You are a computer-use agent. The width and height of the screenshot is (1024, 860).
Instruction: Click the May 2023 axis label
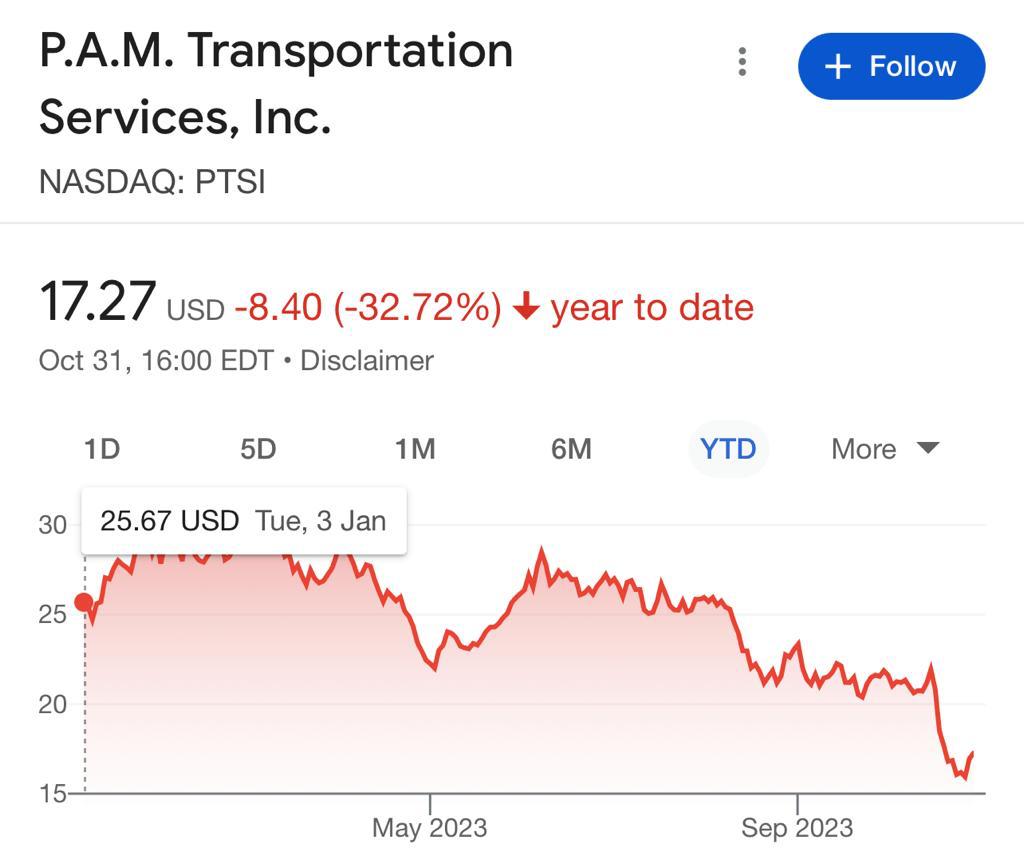(x=429, y=828)
